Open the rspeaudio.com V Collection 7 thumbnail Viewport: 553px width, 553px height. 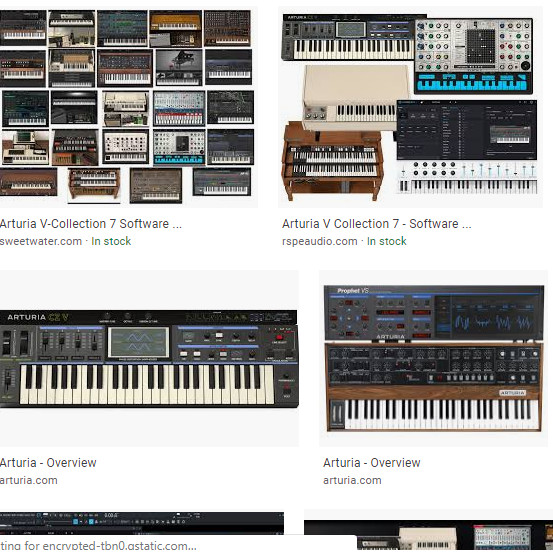point(410,107)
